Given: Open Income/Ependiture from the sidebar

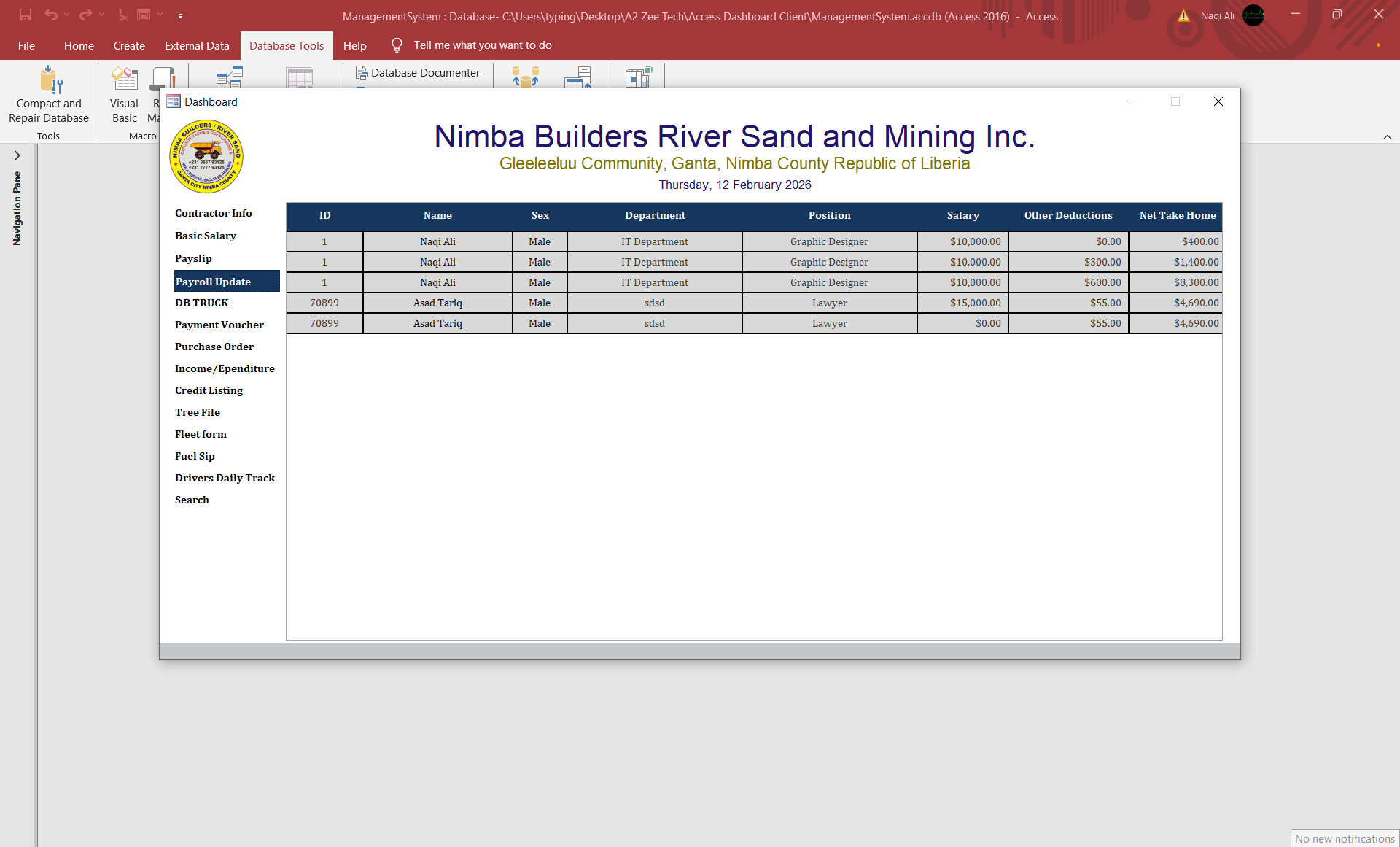Looking at the screenshot, I should point(225,368).
